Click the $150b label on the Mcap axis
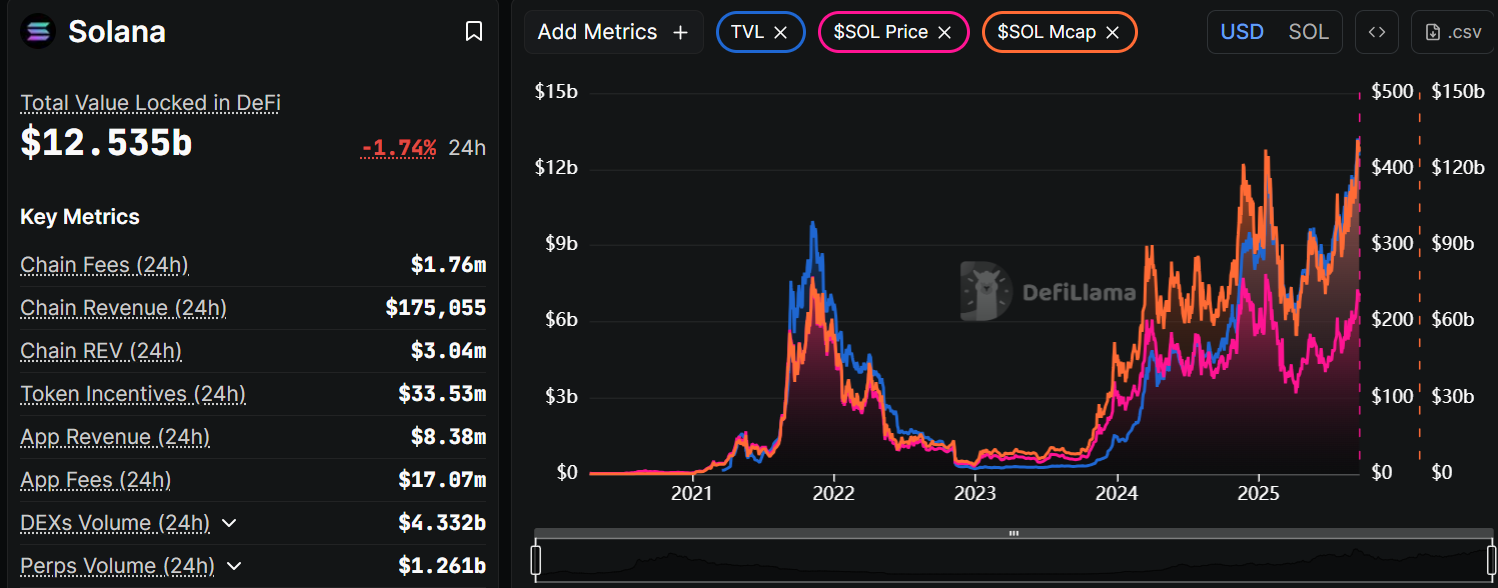Viewport: 1498px width, 588px height. tap(1458, 92)
